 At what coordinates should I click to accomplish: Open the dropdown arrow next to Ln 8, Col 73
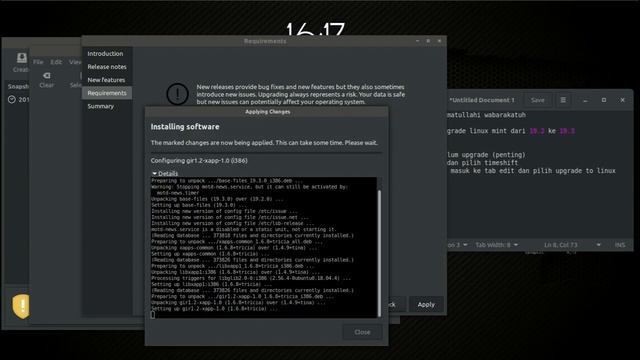tap(598, 244)
